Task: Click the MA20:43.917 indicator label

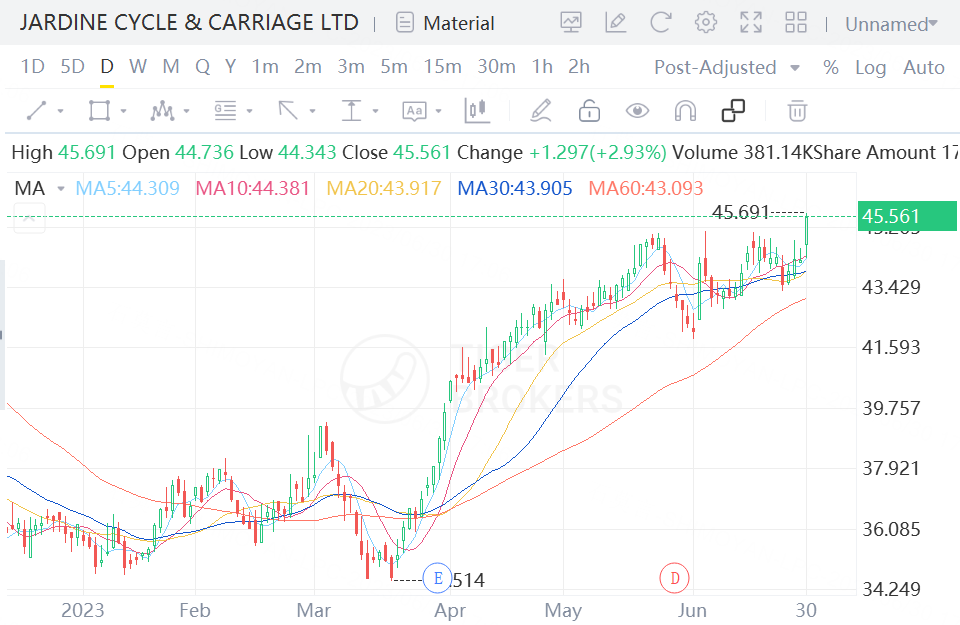Action: tap(384, 188)
